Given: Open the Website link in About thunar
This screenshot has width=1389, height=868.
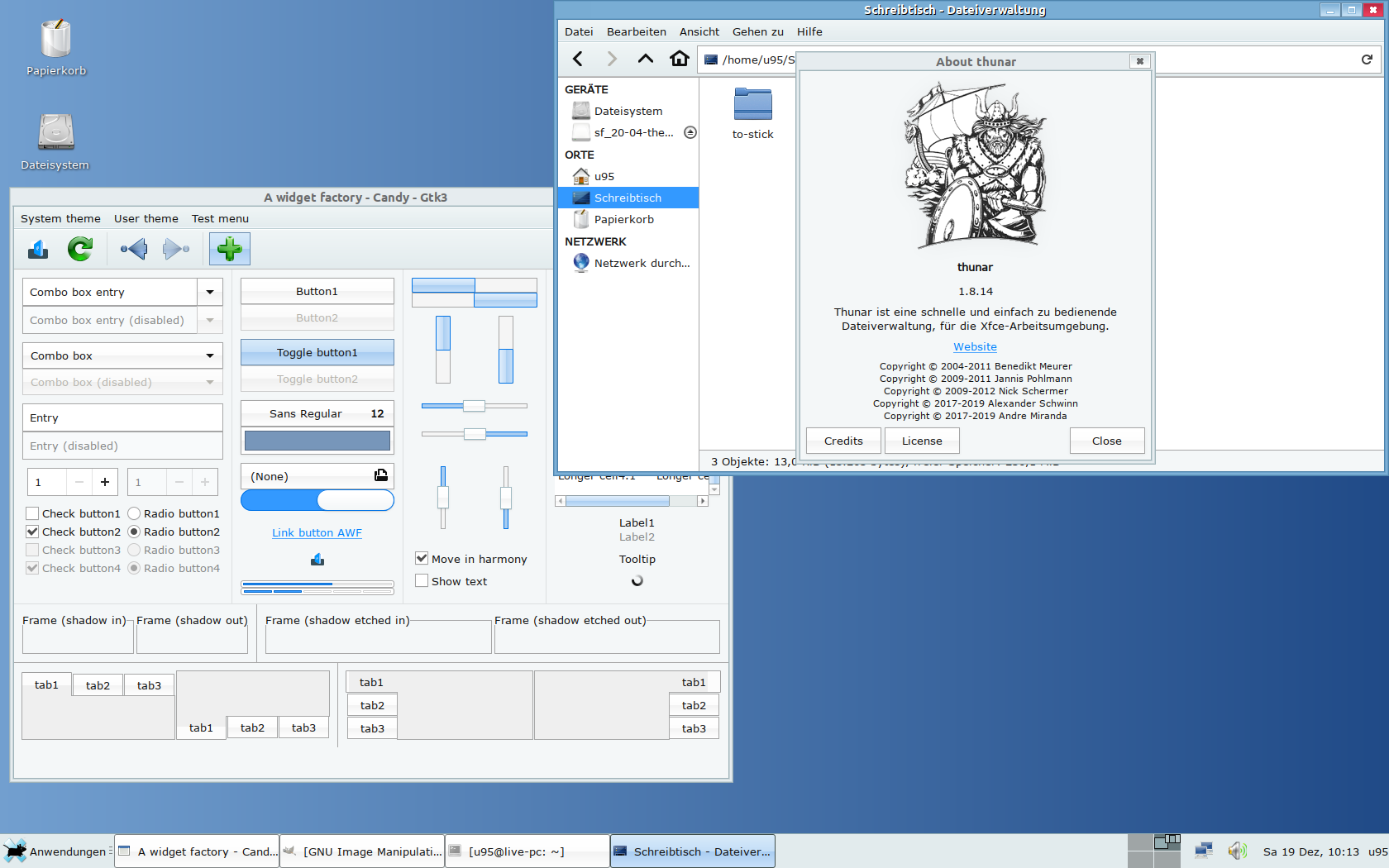Looking at the screenshot, I should pos(975,346).
